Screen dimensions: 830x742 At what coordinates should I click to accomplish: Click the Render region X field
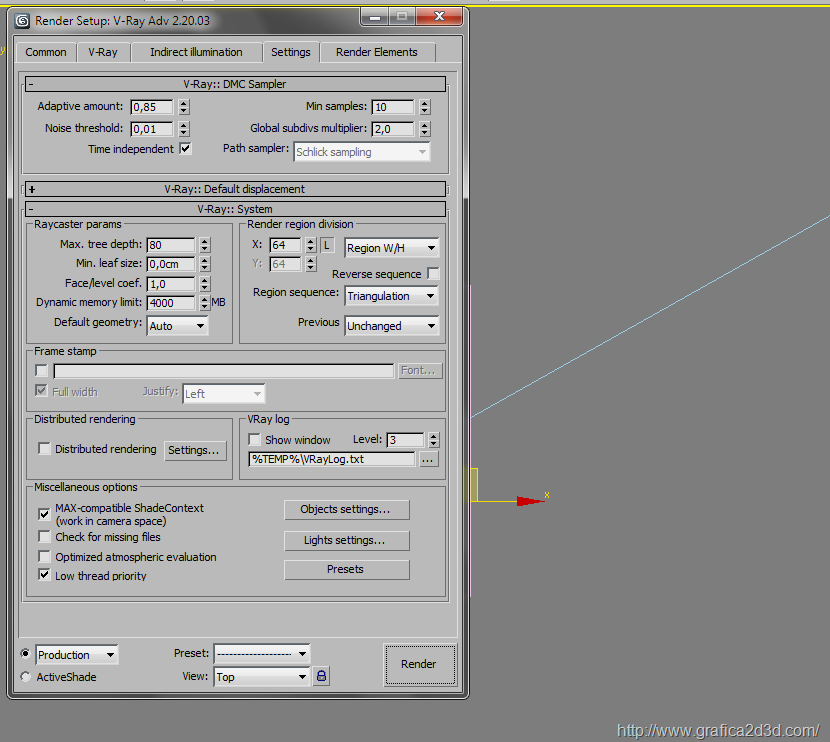[285, 245]
